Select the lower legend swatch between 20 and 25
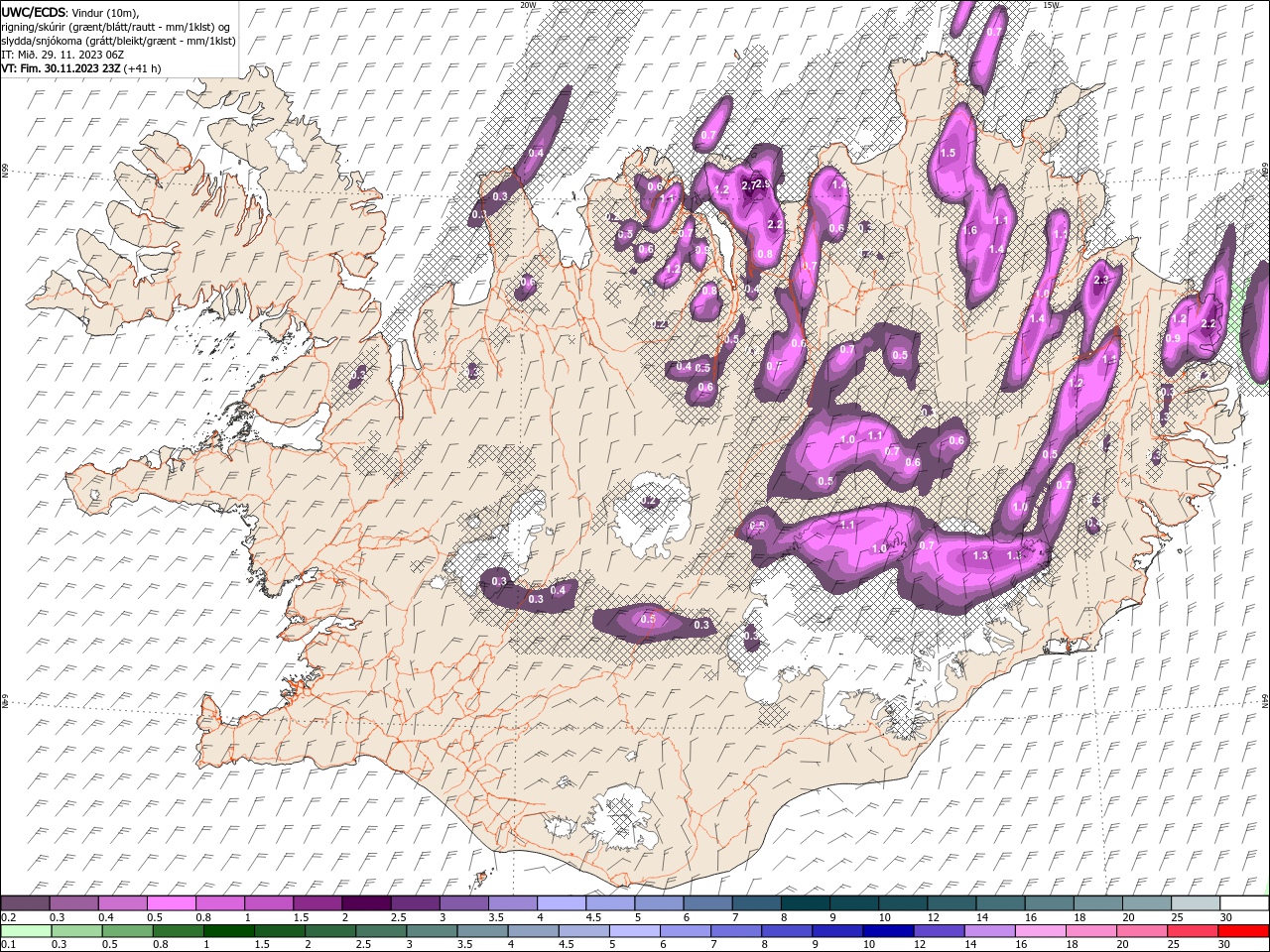 pyautogui.click(x=1142, y=931)
